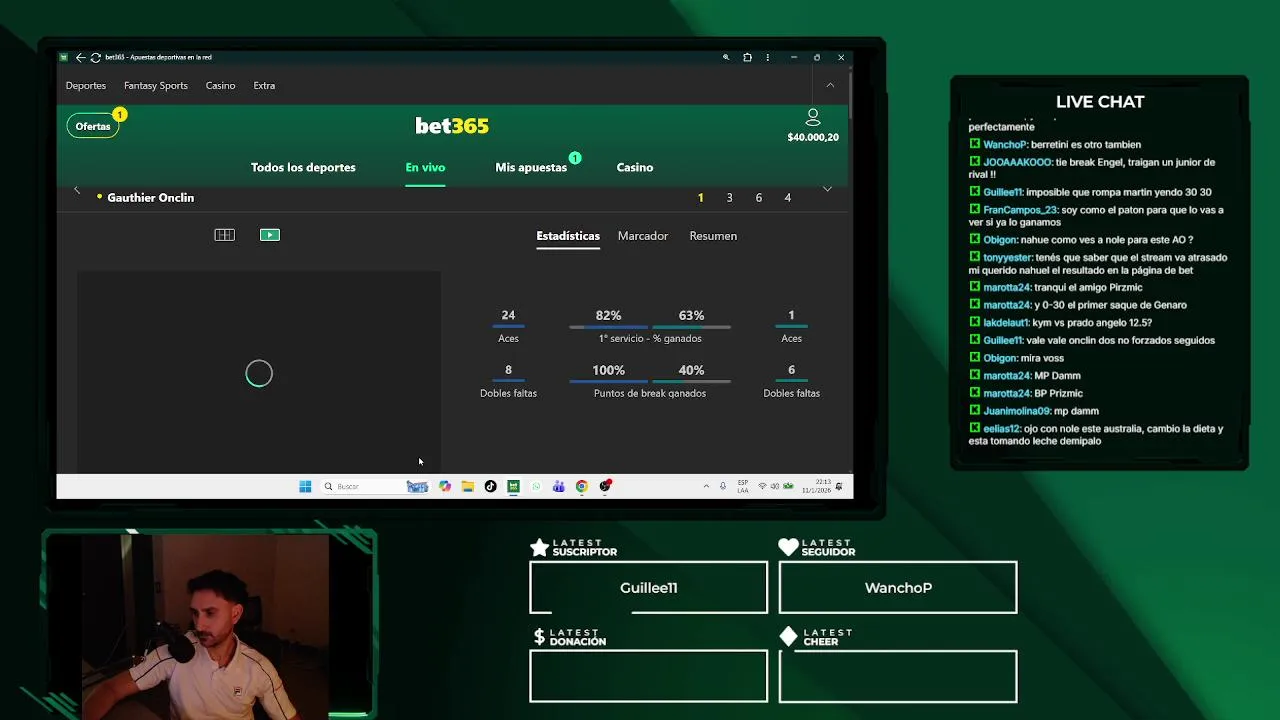
Task: Collapse the top header with the up chevron
Action: click(830, 85)
